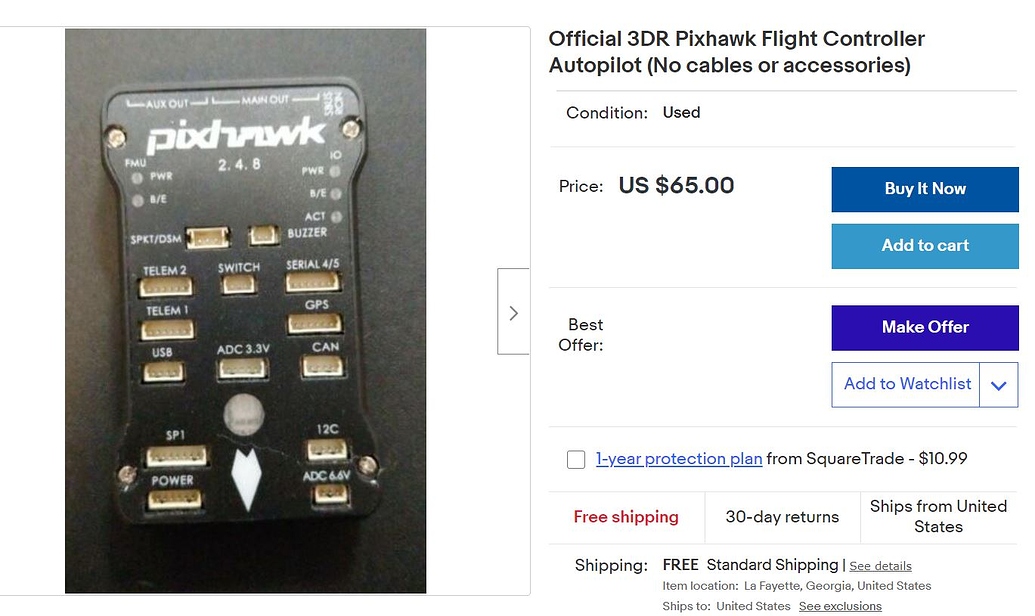
Task: Open the 1-year protection plan details link
Action: pos(679,459)
